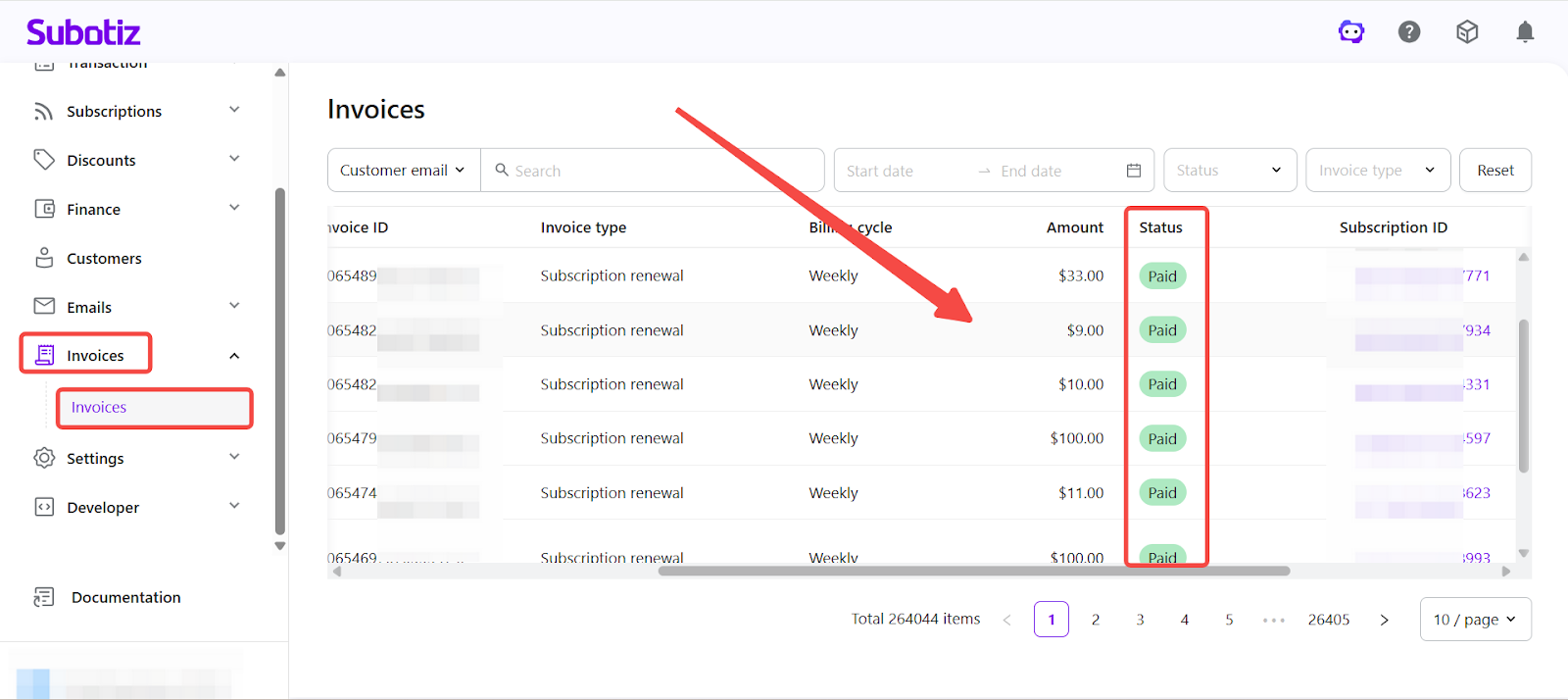
Task: Click the help question mark icon
Action: point(1409,32)
